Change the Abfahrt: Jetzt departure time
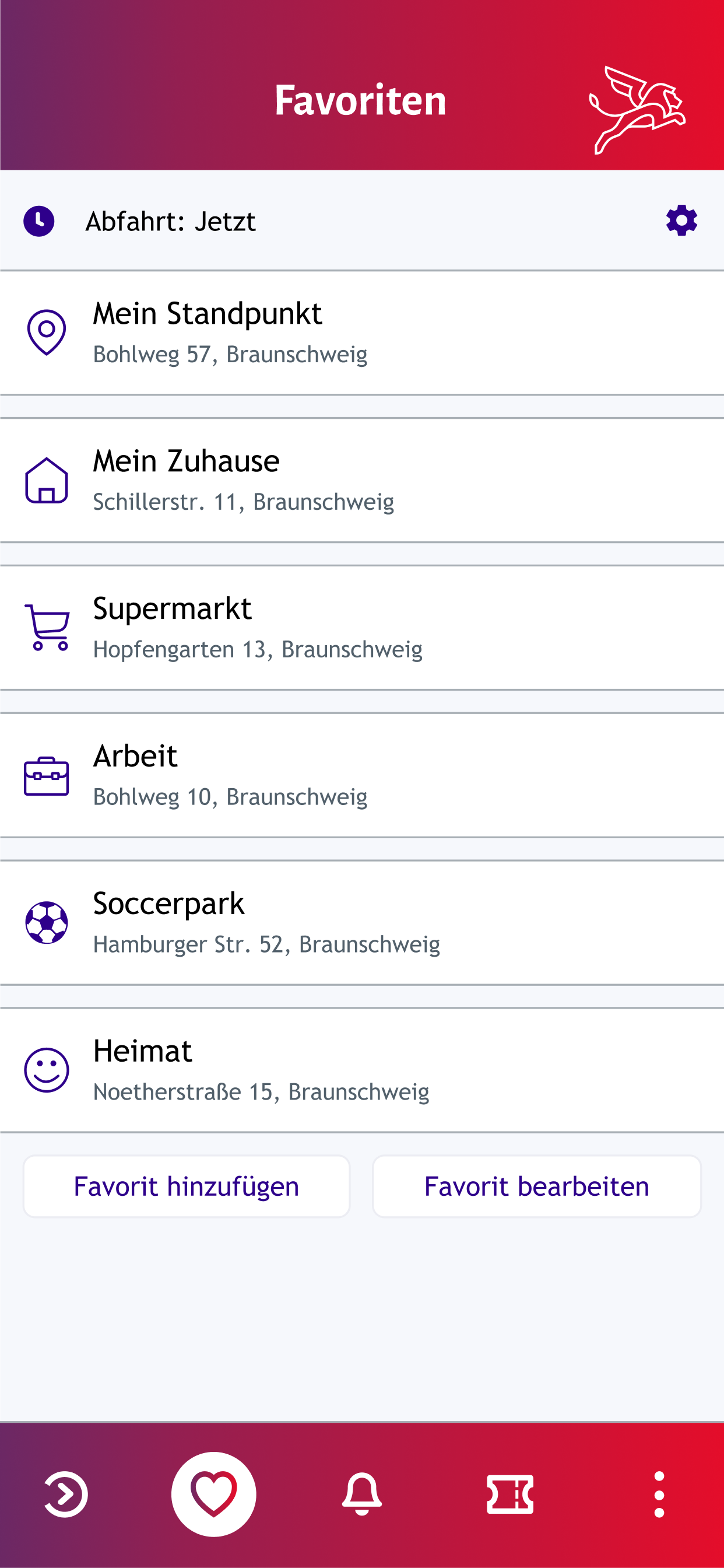Viewport: 724px width, 1568px height. 170,222
